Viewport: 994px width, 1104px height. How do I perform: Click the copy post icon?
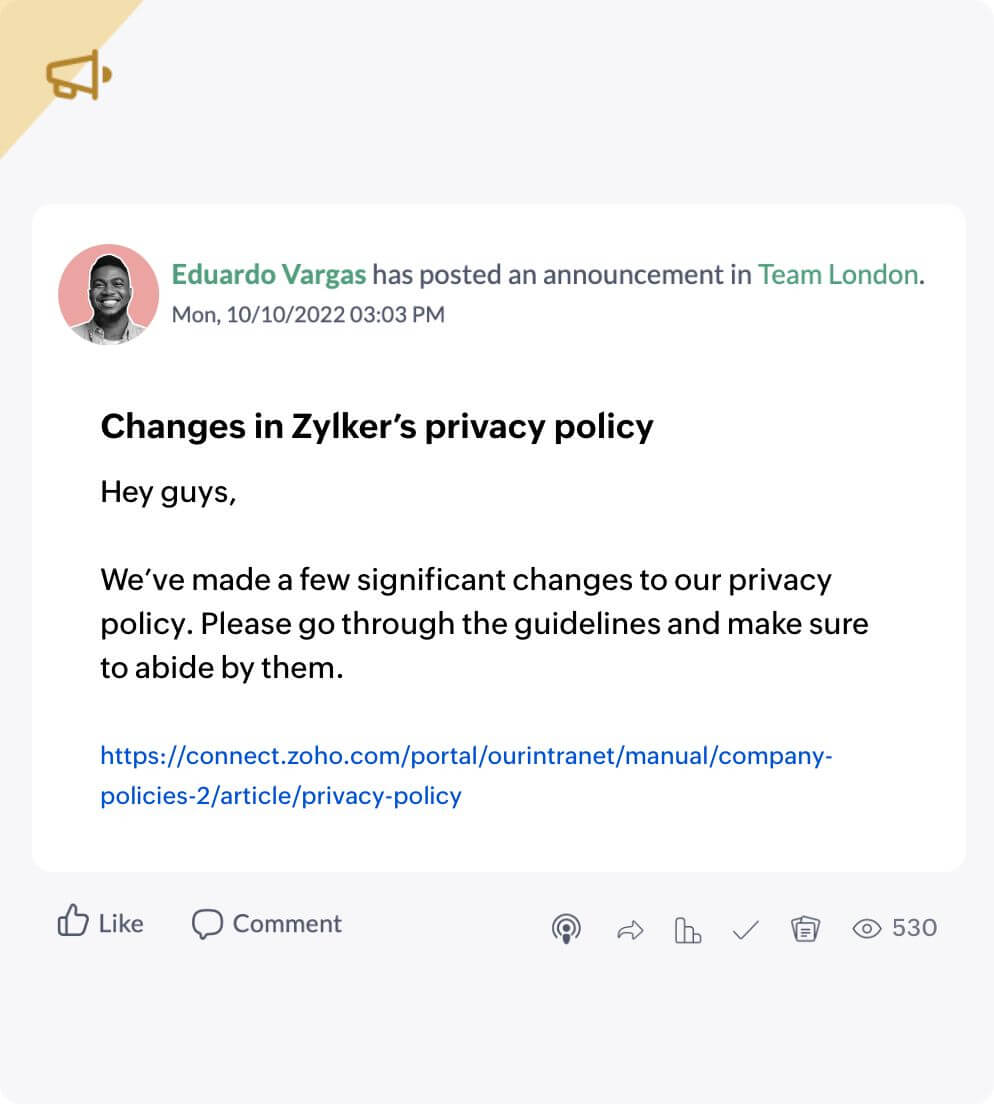[805, 929]
